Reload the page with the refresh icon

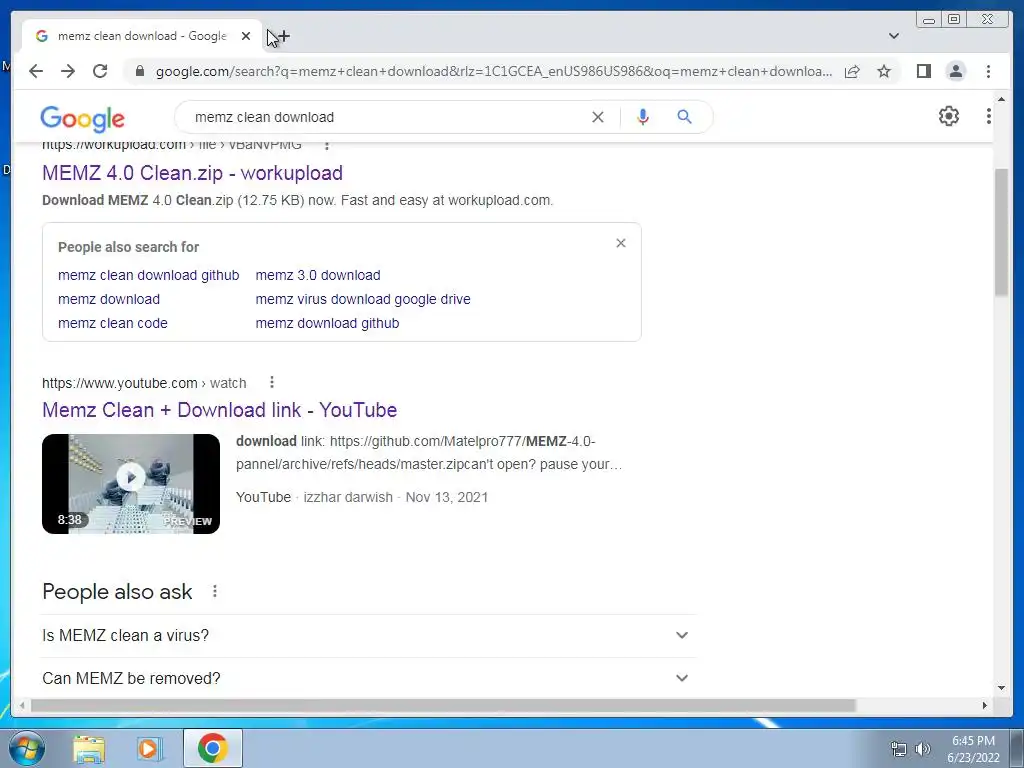[x=100, y=71]
